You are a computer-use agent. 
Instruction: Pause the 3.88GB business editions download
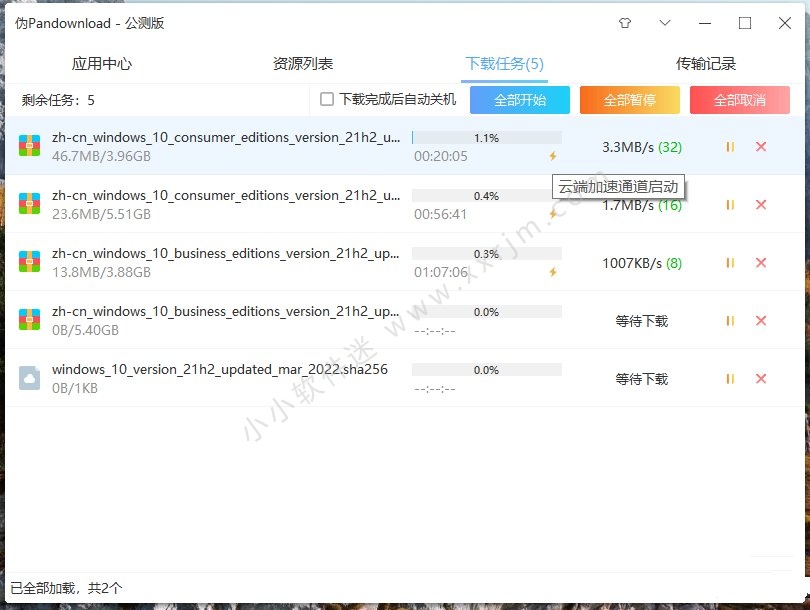tap(730, 263)
